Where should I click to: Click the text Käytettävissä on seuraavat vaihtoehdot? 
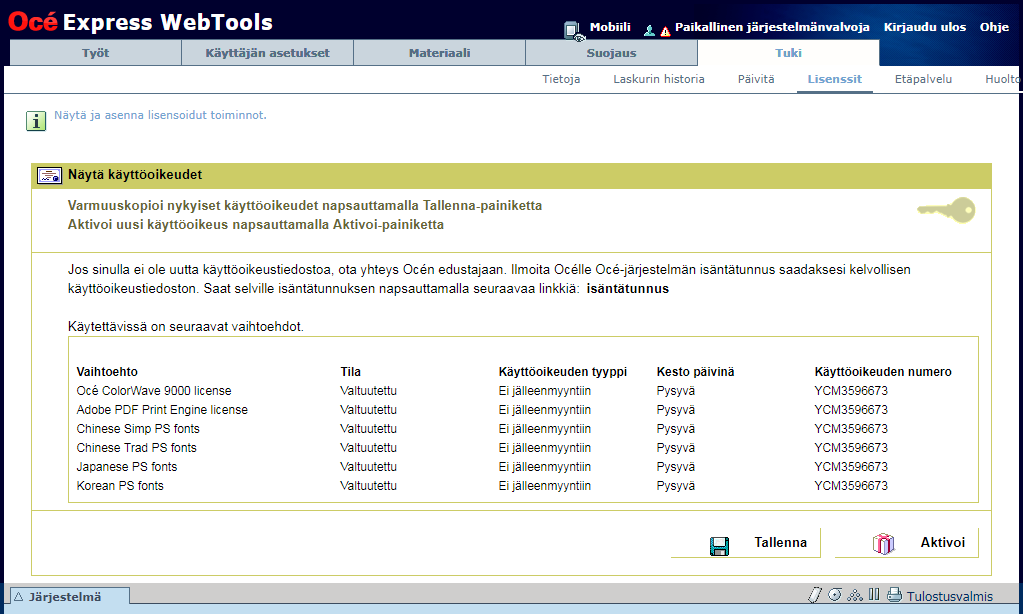pyautogui.click(x=185, y=326)
